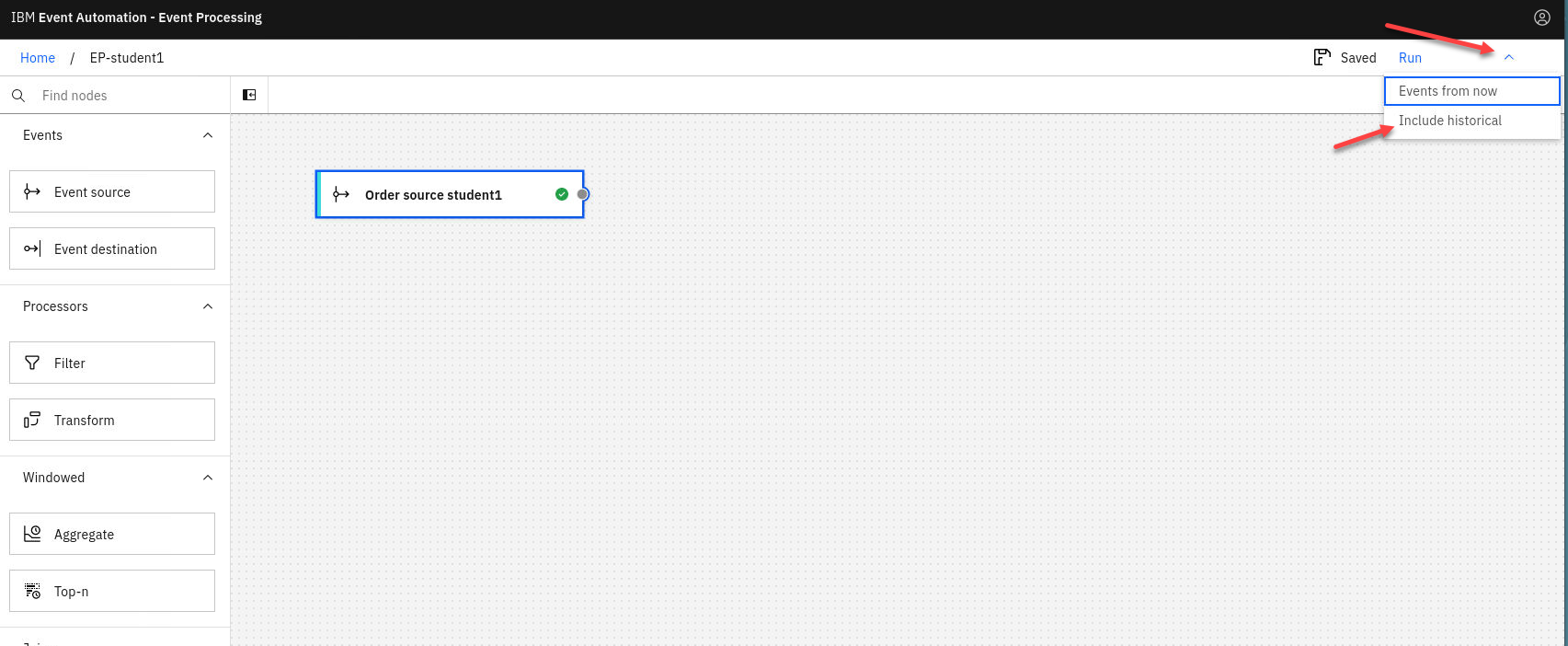Click the green validation checkmark on node
The height and width of the screenshot is (646, 1568).
point(562,194)
